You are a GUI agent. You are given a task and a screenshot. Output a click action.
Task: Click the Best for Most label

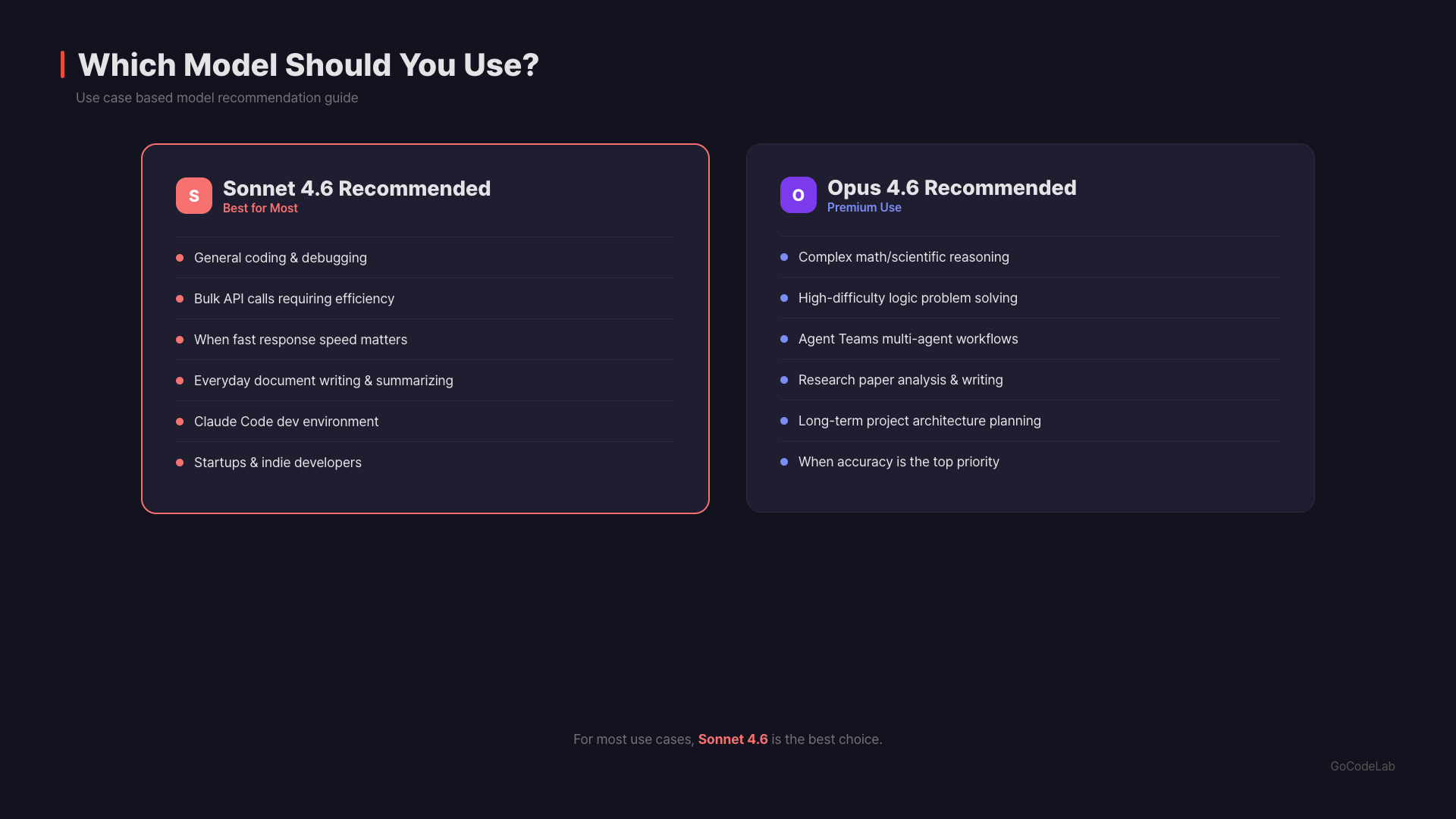(x=260, y=208)
